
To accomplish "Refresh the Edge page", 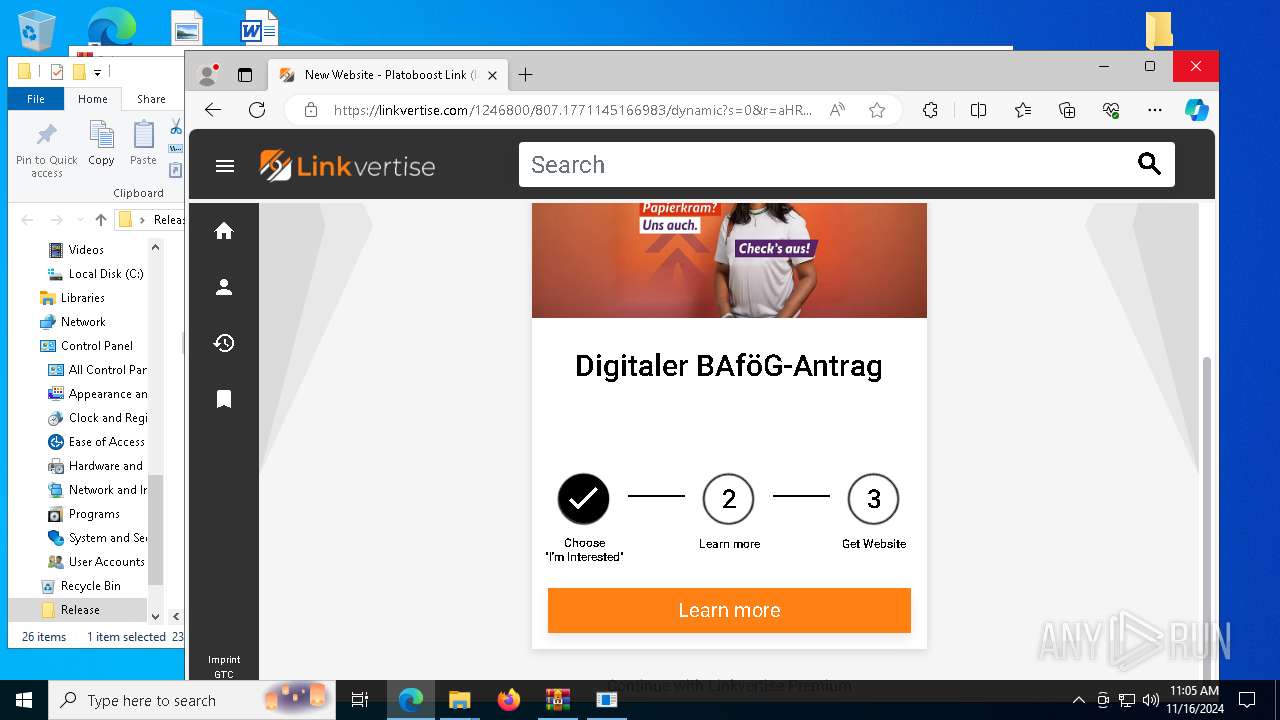I will click(x=257, y=110).
